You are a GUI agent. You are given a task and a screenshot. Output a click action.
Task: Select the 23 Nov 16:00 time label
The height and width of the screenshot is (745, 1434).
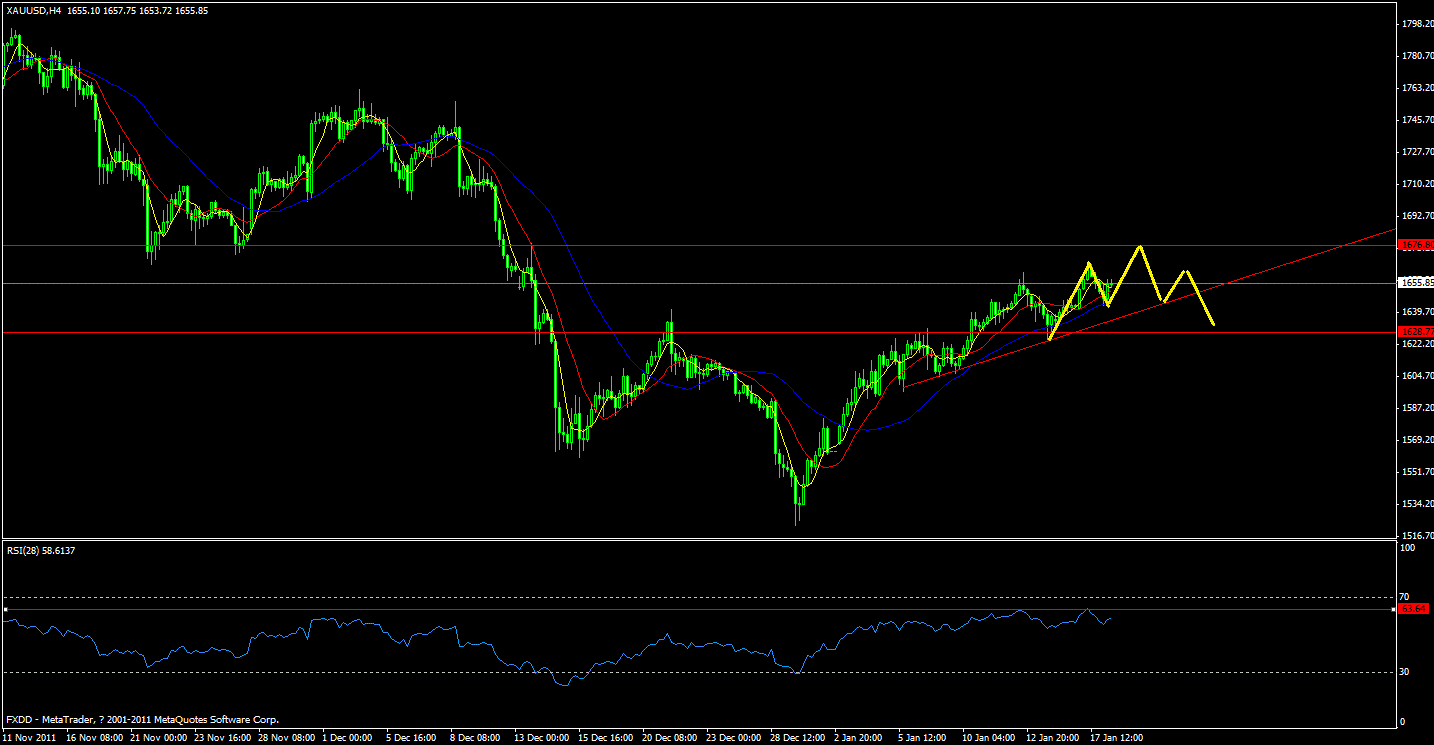click(223, 737)
